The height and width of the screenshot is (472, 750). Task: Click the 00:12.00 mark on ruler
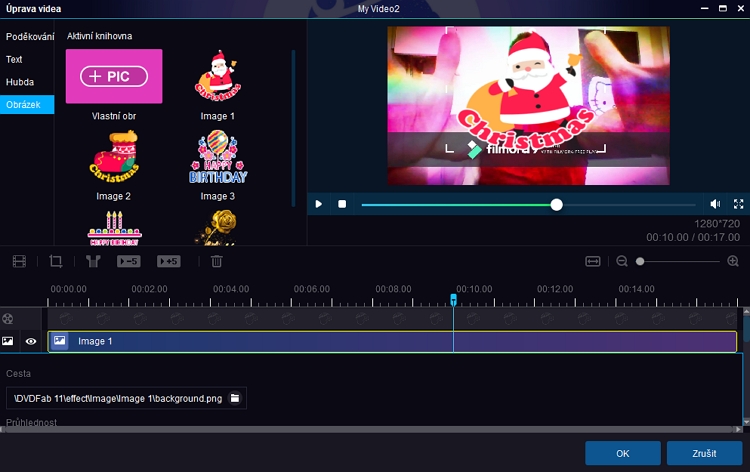(555, 289)
